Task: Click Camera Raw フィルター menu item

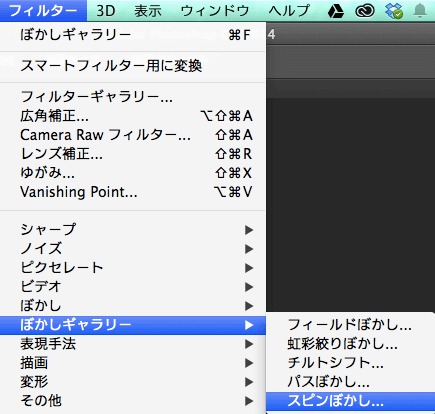Action: (133, 135)
